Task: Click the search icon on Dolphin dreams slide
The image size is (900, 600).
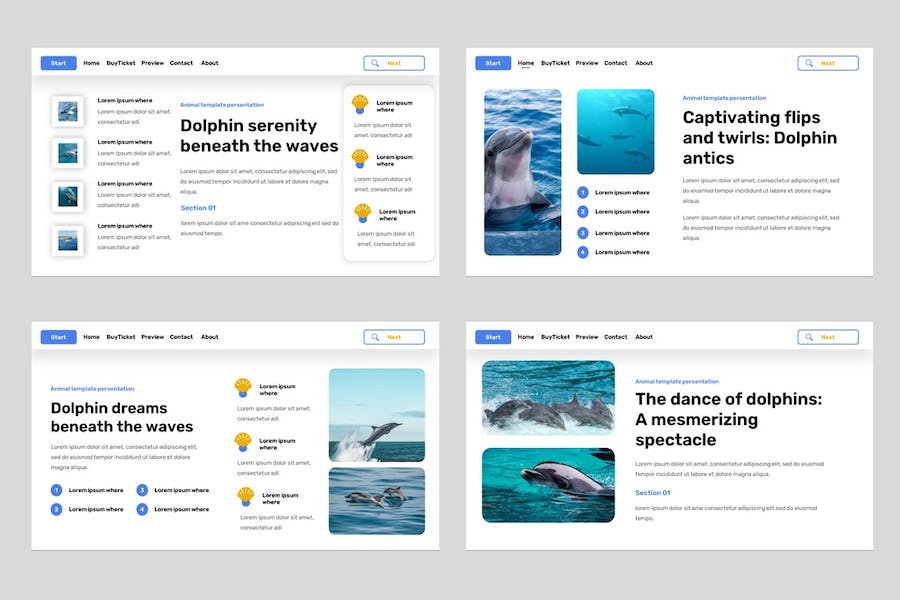Action: pyautogui.click(x=375, y=337)
